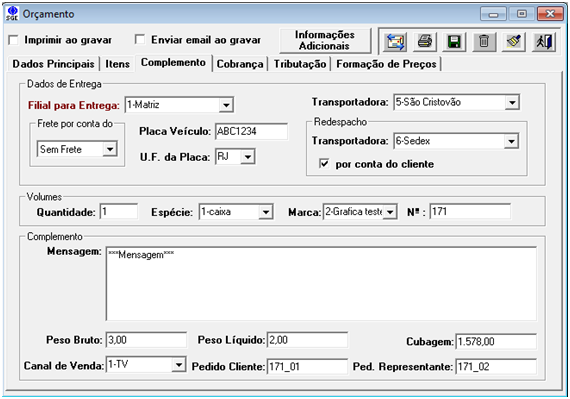Focus the Pedido Cliente field

pos(307,367)
